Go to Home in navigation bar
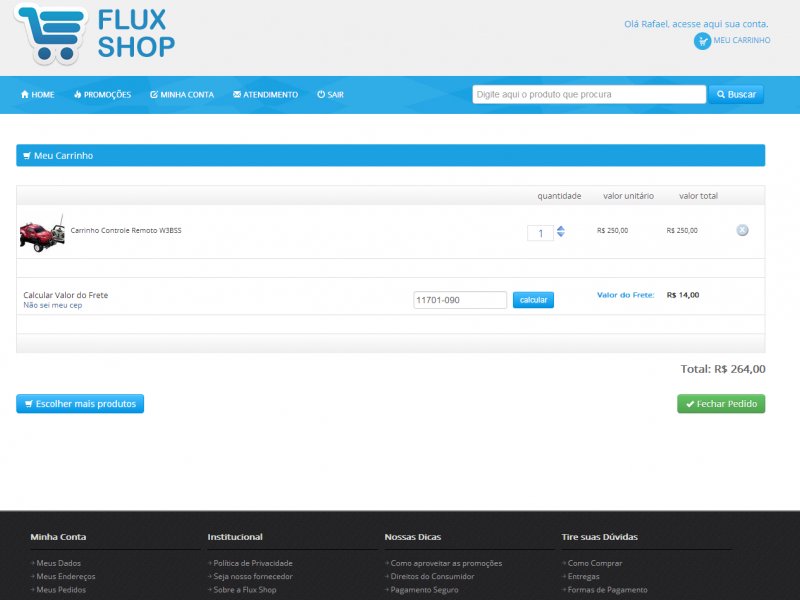Screen dimensions: 800x600 coord(38,94)
